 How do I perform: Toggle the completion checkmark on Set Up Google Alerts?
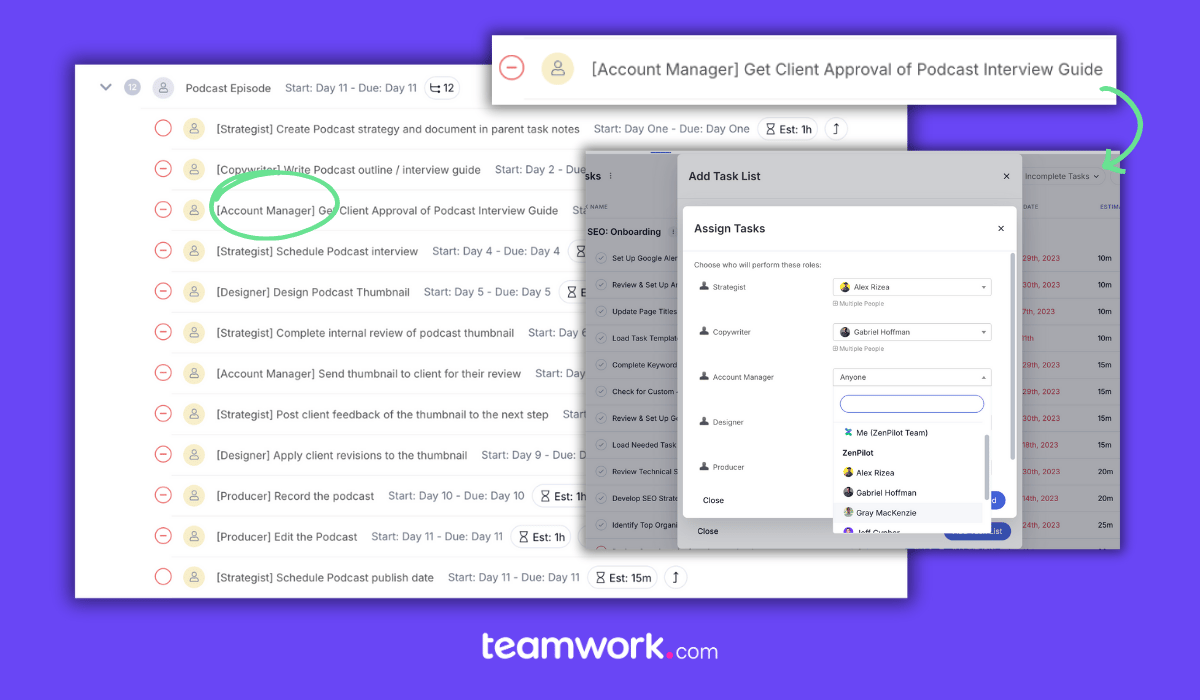pyautogui.click(x=601, y=258)
